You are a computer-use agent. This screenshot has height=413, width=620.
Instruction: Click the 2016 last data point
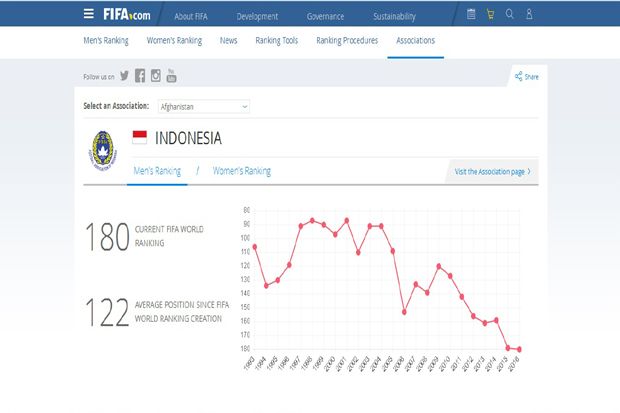click(519, 349)
